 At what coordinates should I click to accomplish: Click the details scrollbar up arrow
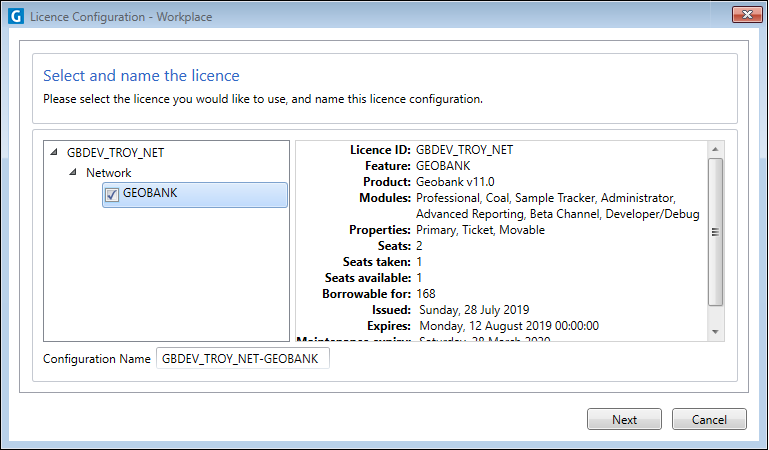tap(715, 149)
